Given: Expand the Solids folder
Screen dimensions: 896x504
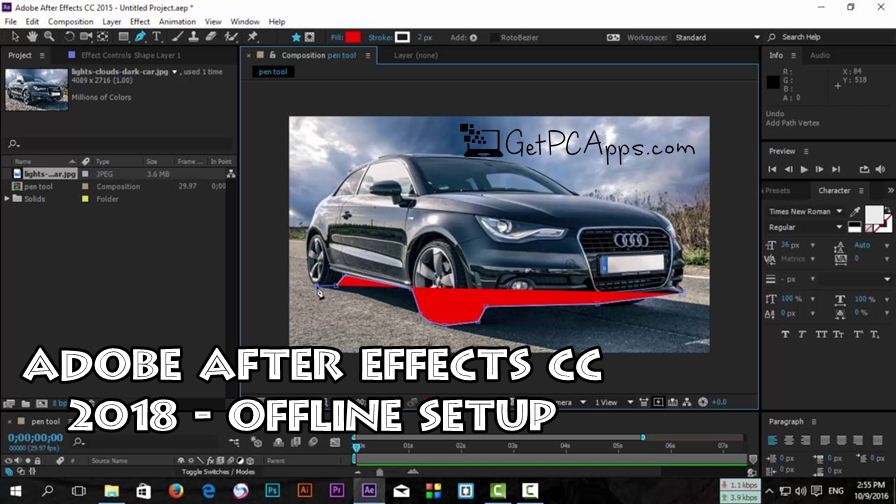Looking at the screenshot, I should click(7, 199).
